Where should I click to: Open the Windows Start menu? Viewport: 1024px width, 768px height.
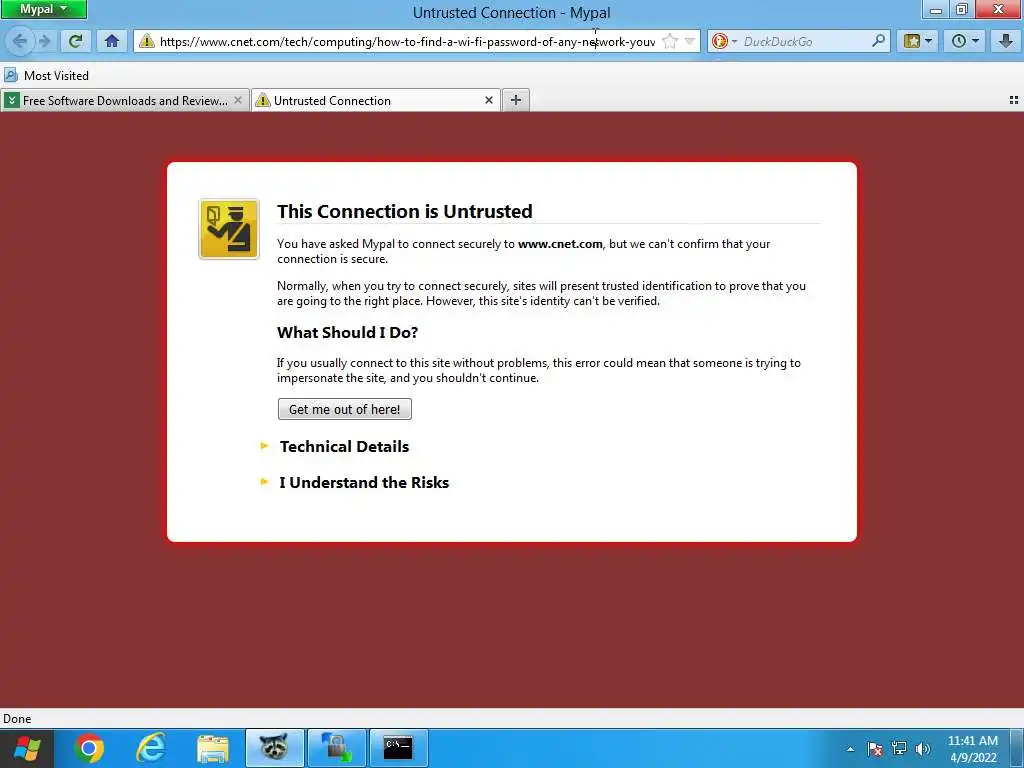[x=27, y=748]
